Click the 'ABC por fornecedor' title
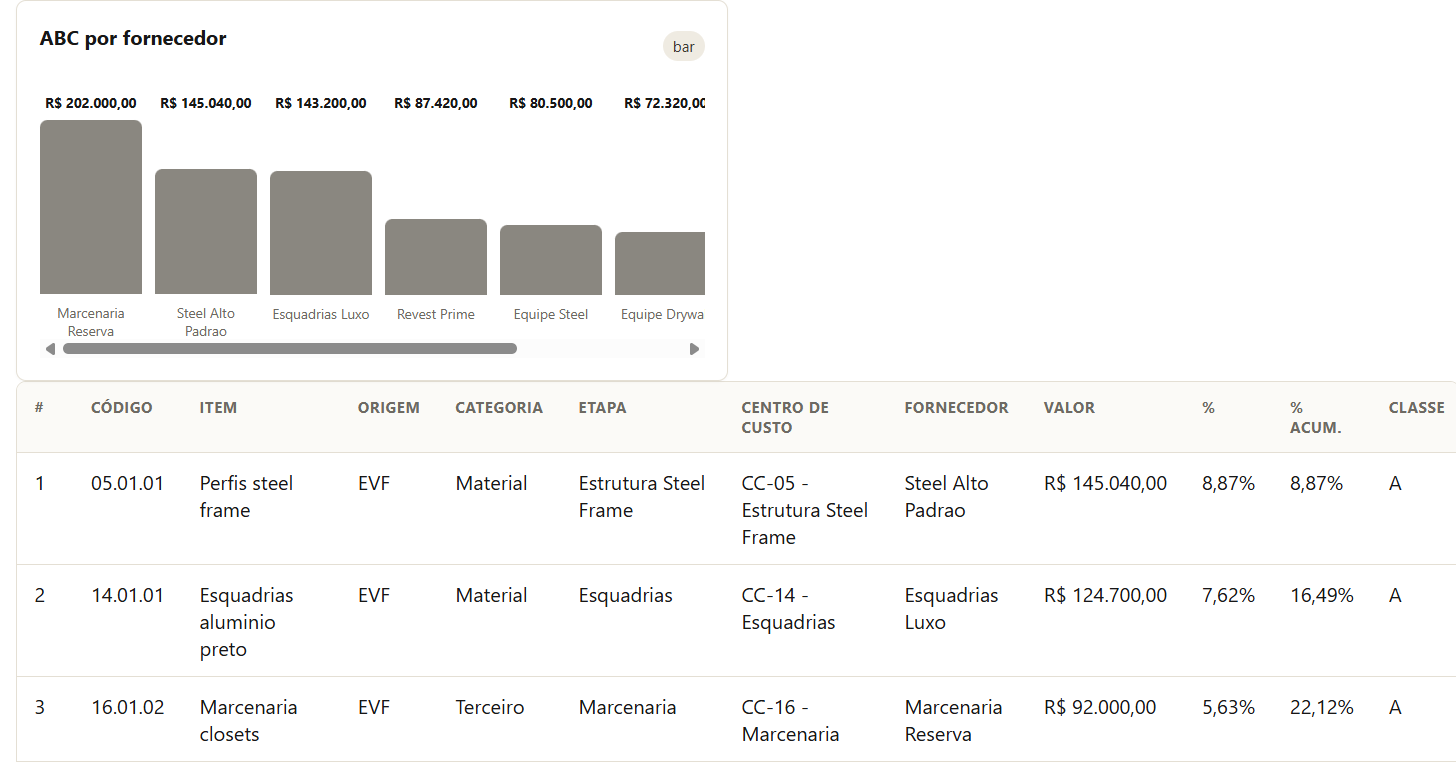This screenshot has height=762, width=1456. tap(133, 39)
